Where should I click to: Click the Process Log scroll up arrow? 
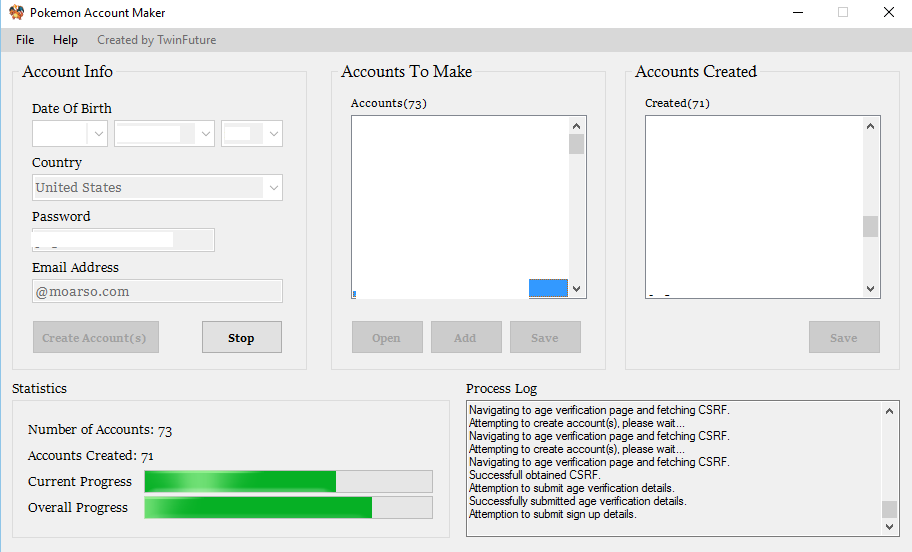pyautogui.click(x=889, y=411)
